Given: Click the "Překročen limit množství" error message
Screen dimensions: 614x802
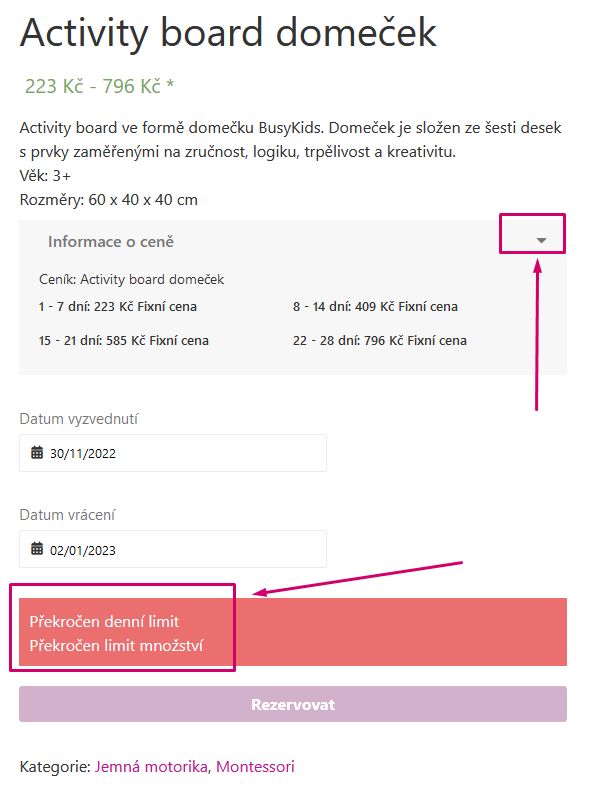Looking at the screenshot, I should (116, 645).
